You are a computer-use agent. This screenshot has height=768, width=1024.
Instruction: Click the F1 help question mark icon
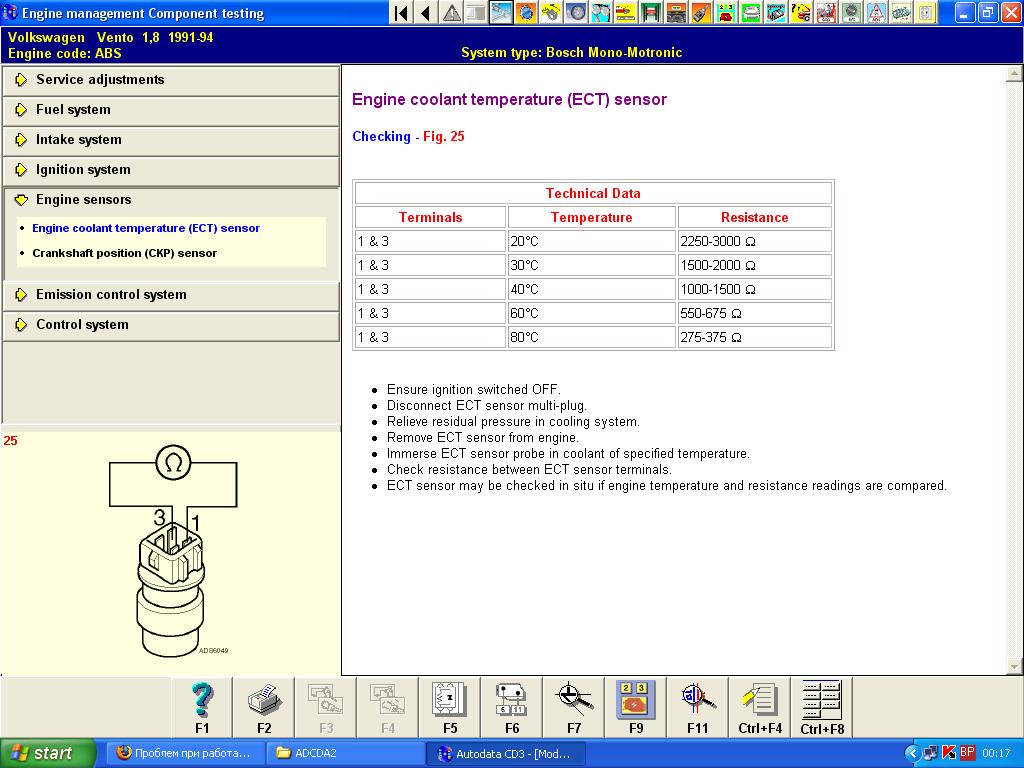tap(202, 706)
